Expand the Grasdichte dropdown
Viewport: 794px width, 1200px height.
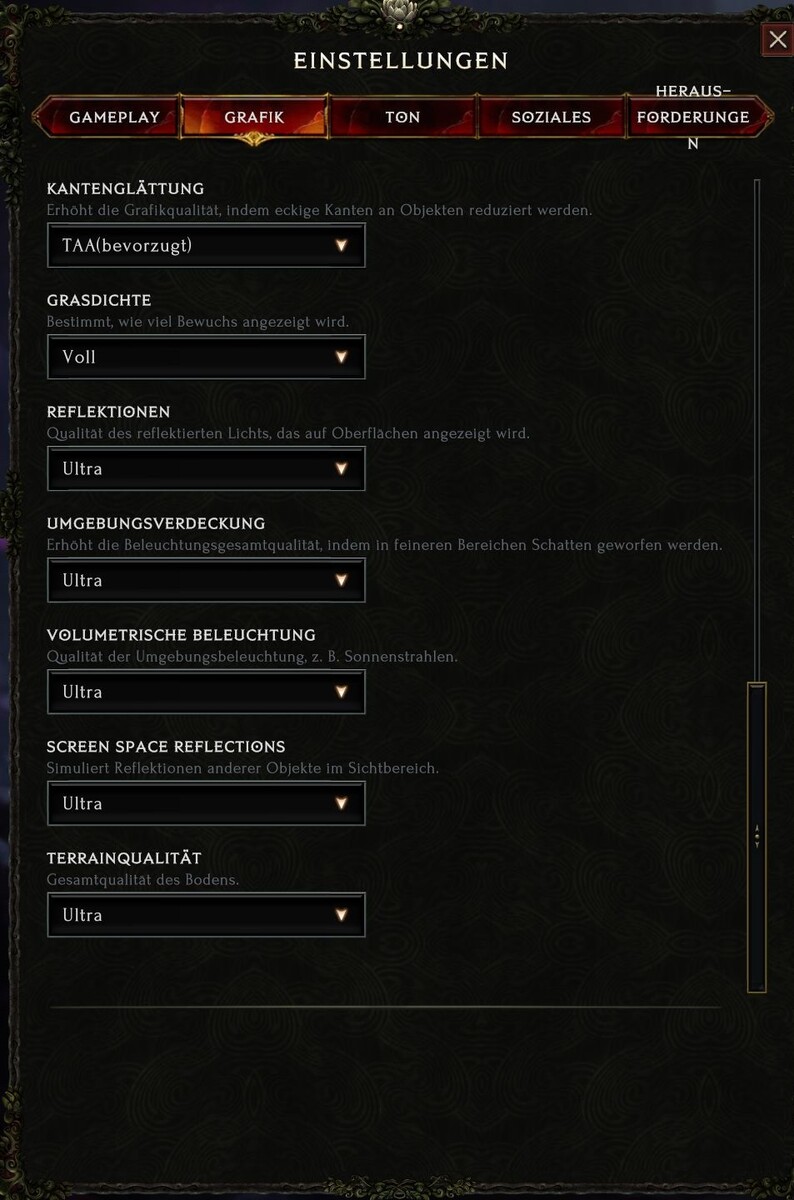pyautogui.click(x=206, y=357)
